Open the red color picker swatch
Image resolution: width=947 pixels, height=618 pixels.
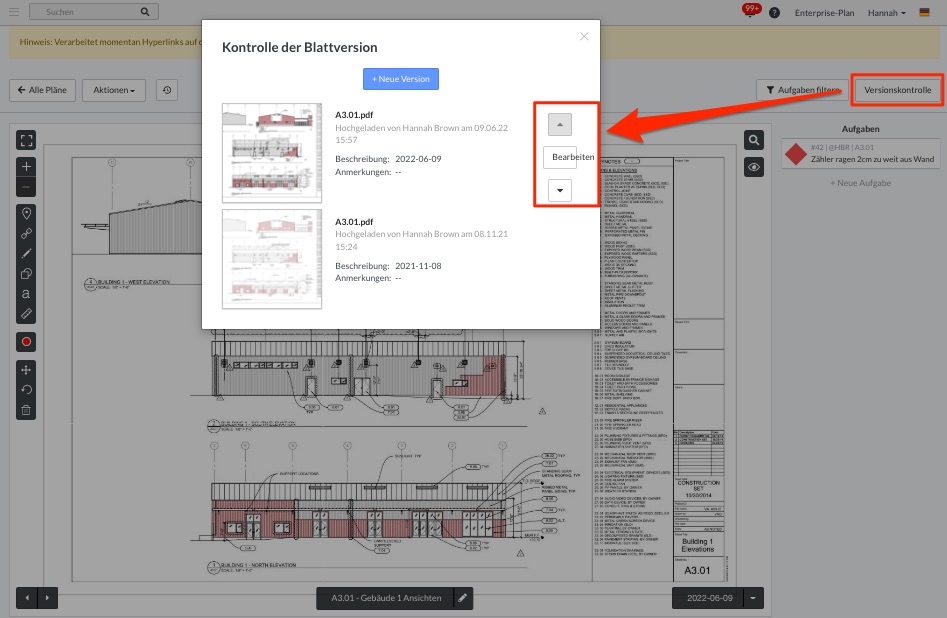tap(26, 342)
